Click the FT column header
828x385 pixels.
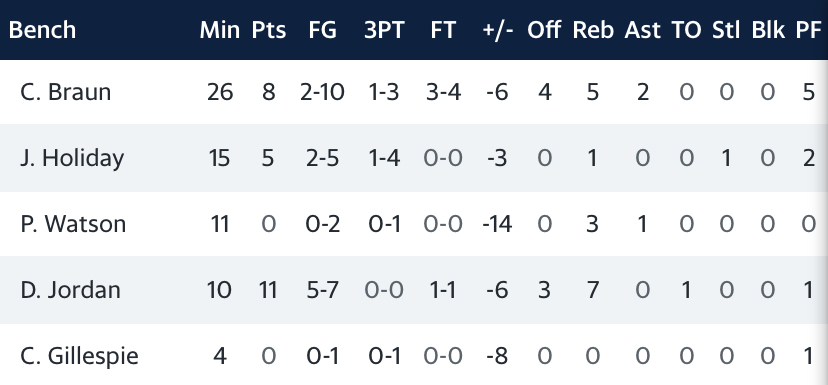[443, 30]
